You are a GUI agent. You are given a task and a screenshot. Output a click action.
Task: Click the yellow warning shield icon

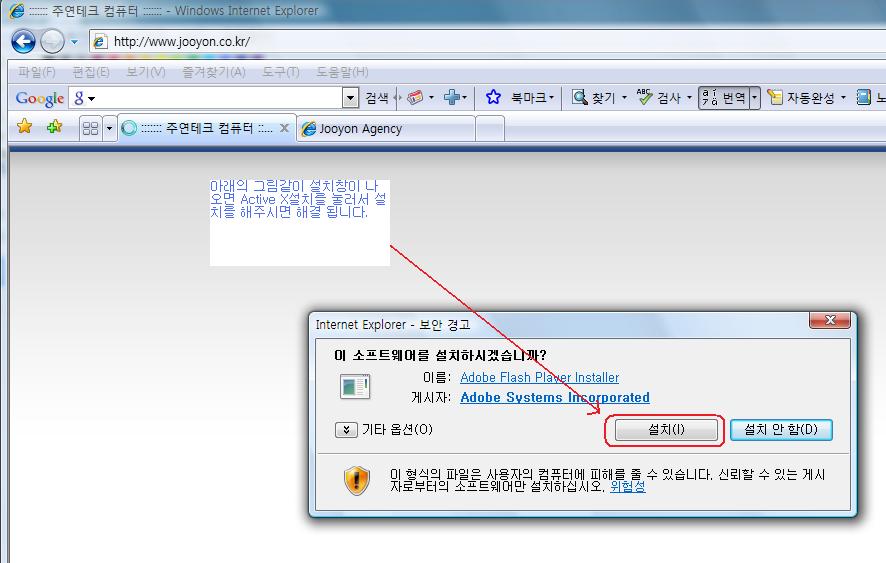[x=357, y=480]
